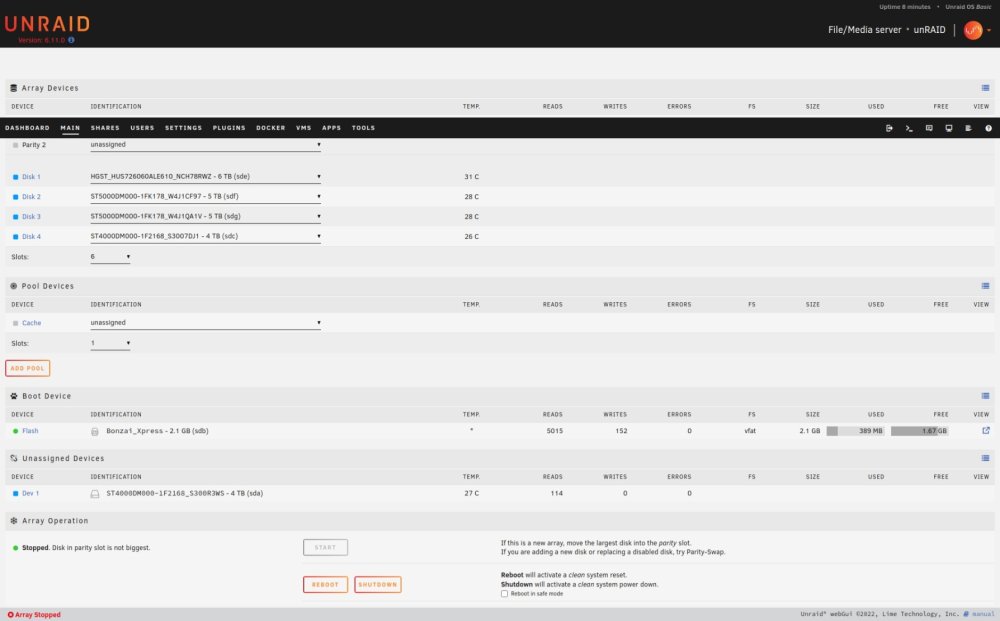Click the version info icon under the Unraid logo

pyautogui.click(x=71, y=40)
